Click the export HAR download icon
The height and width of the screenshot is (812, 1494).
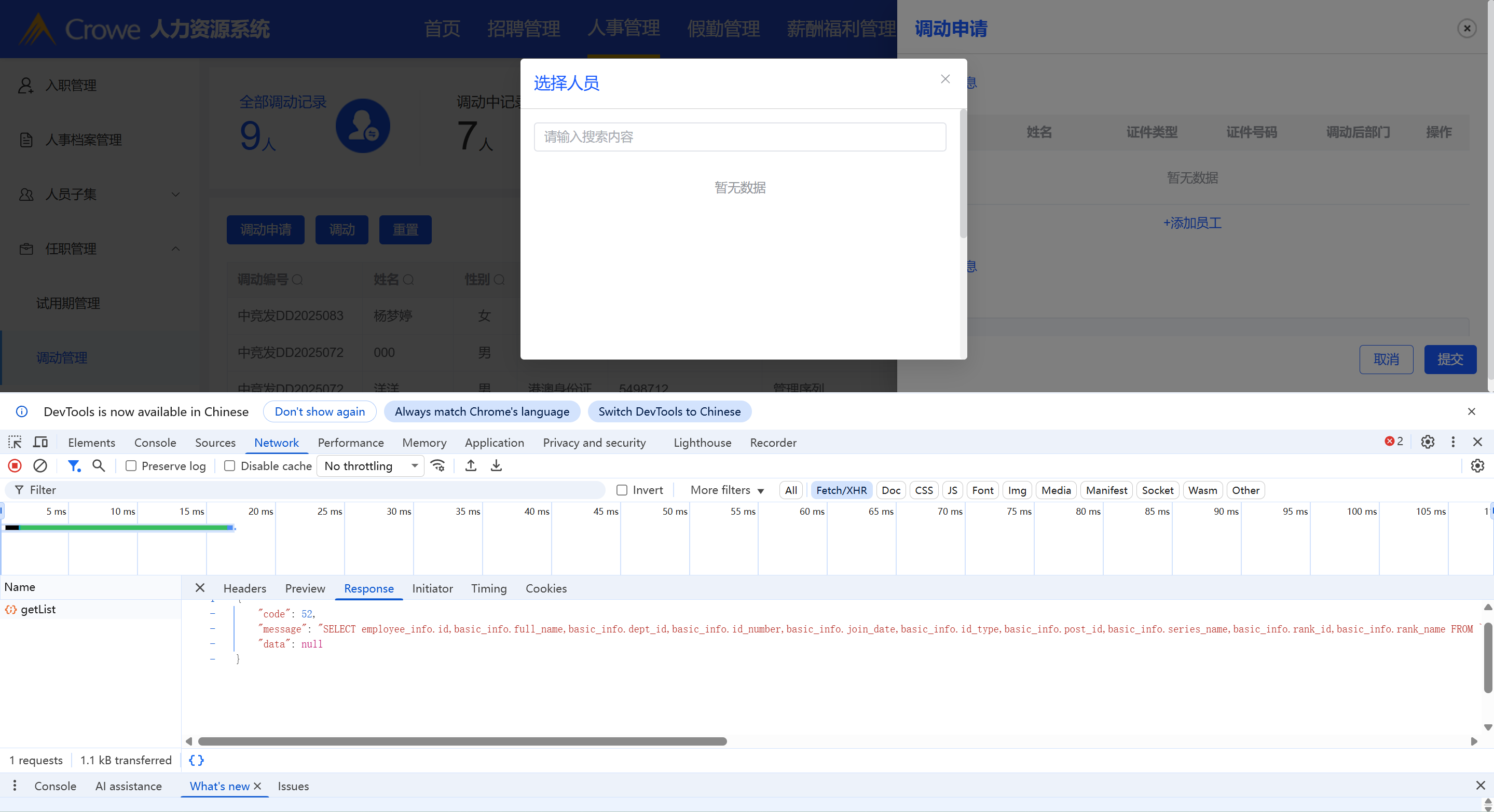coord(497,466)
